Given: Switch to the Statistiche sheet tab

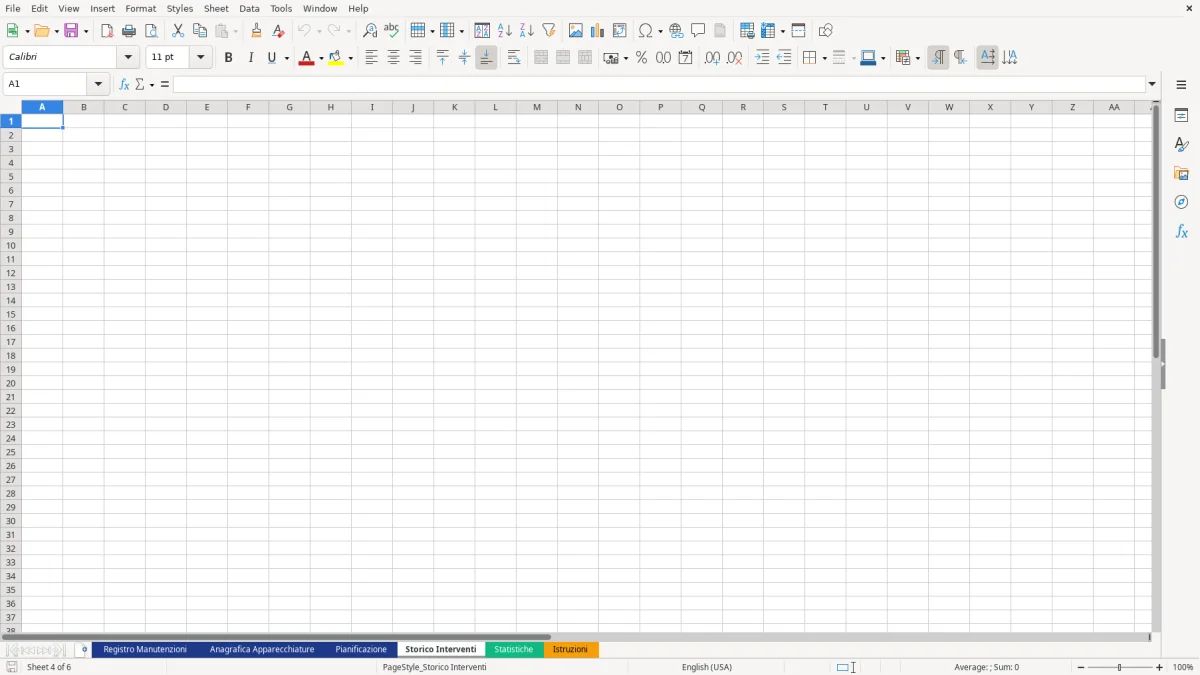Looking at the screenshot, I should click(514, 649).
